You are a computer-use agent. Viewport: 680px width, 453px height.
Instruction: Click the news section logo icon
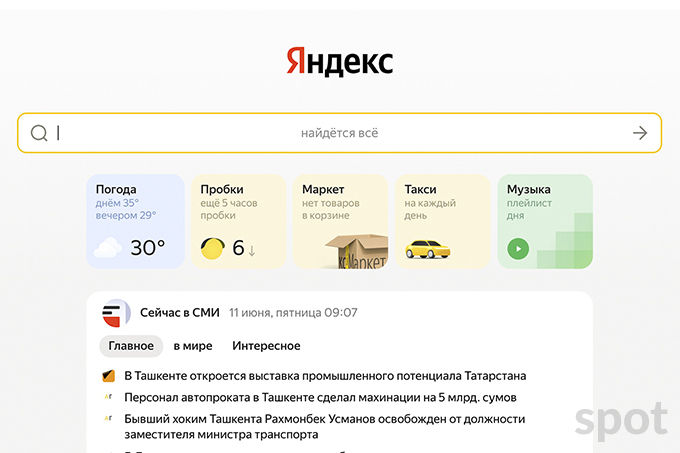click(x=116, y=313)
